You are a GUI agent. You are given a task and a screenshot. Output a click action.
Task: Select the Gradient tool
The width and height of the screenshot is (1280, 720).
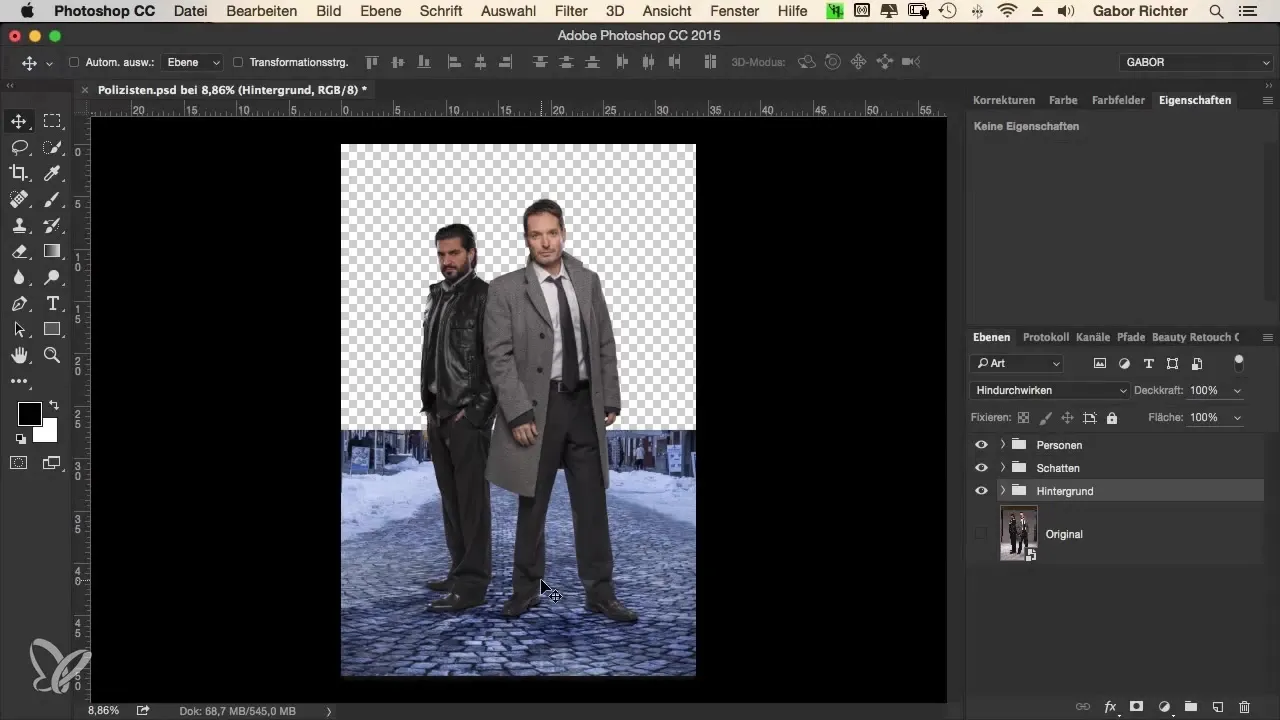tap(52, 251)
